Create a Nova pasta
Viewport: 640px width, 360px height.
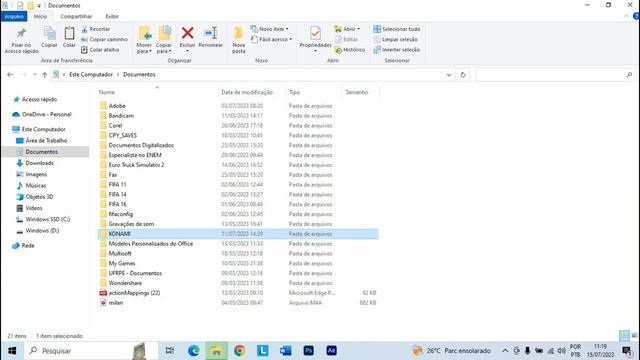pos(239,40)
